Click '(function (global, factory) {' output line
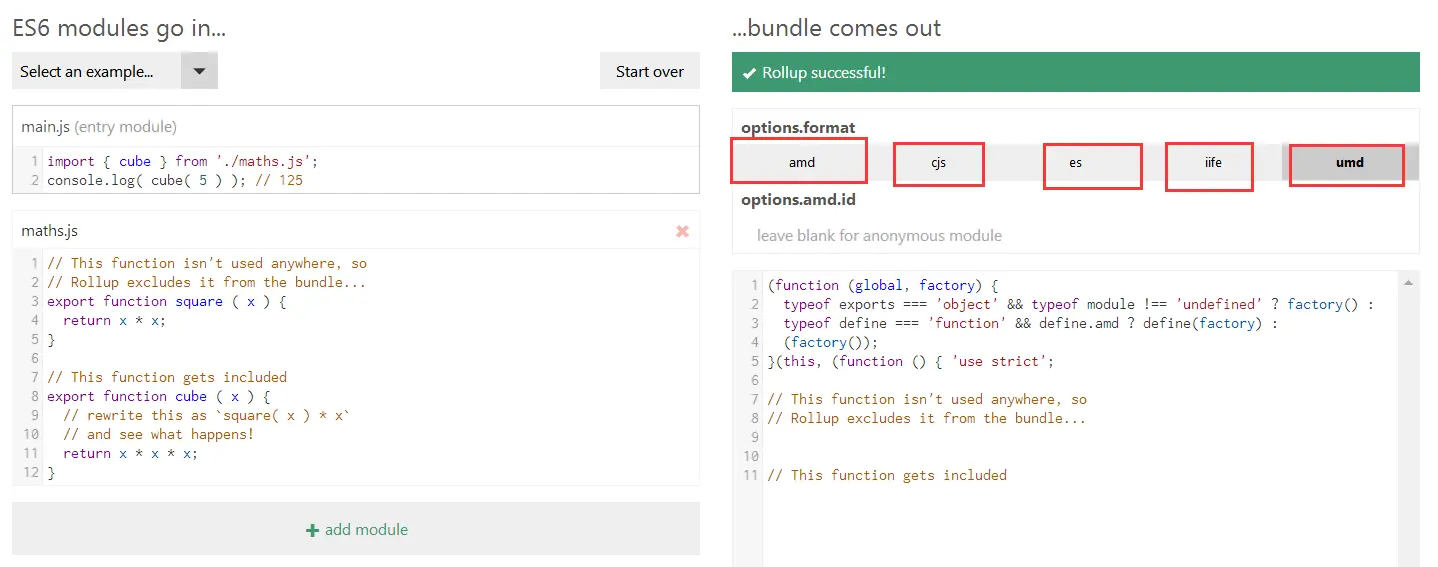1438x567 pixels. (x=882, y=285)
